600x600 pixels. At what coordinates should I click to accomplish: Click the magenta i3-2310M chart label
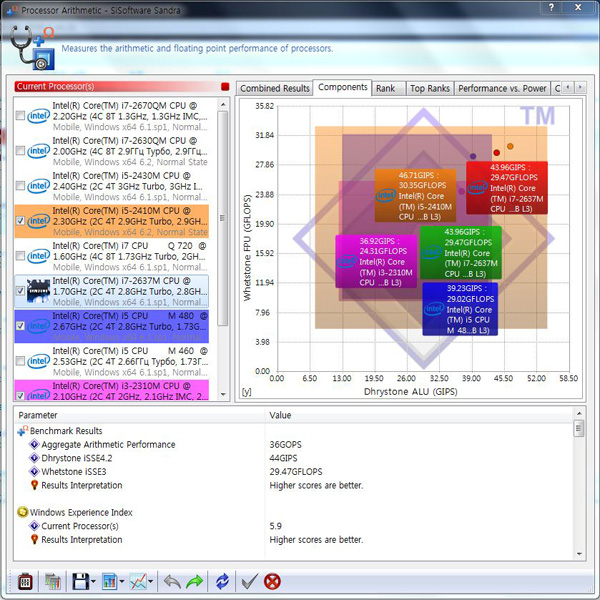coord(377,261)
